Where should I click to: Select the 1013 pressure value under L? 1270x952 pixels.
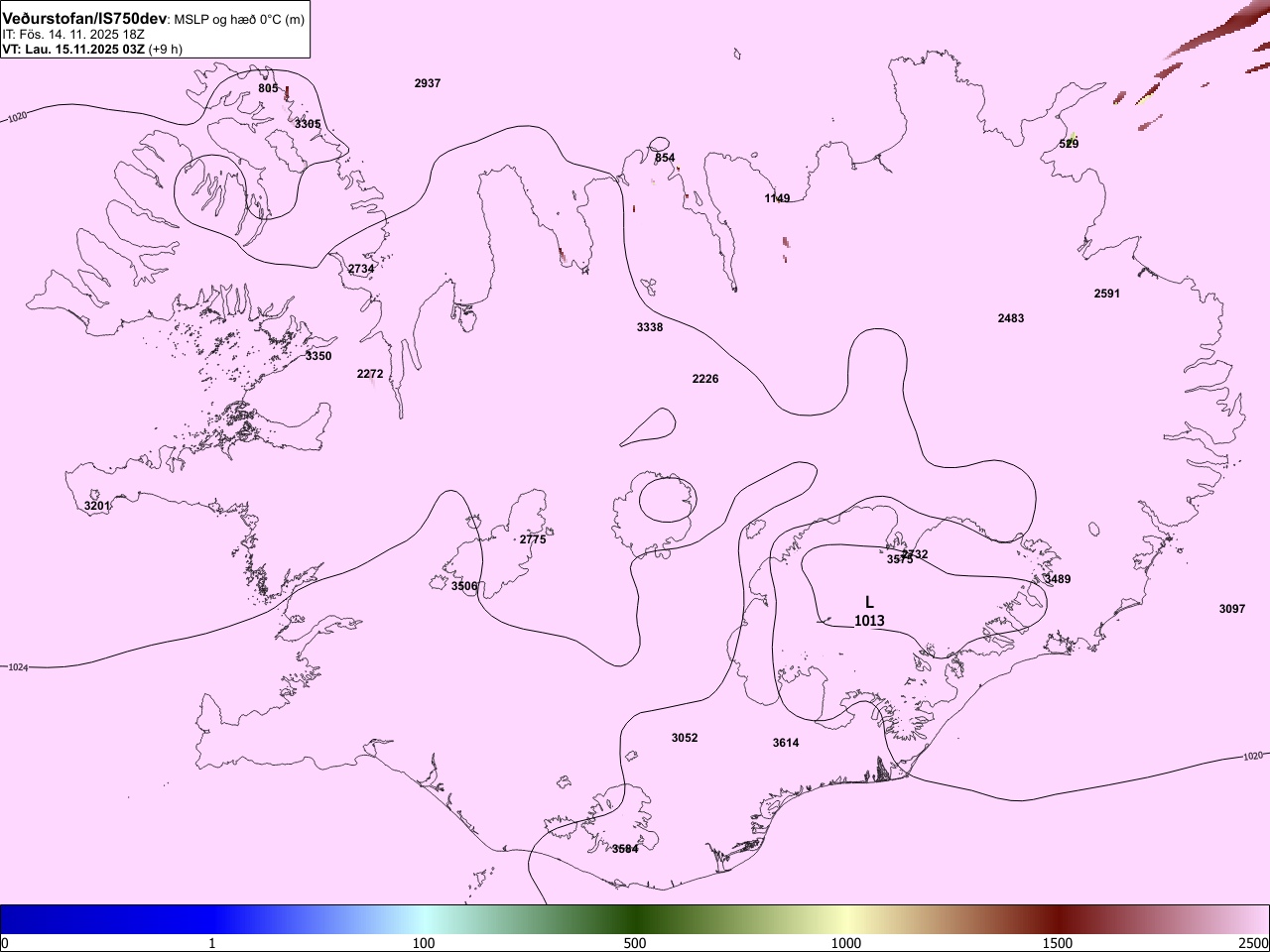(869, 621)
